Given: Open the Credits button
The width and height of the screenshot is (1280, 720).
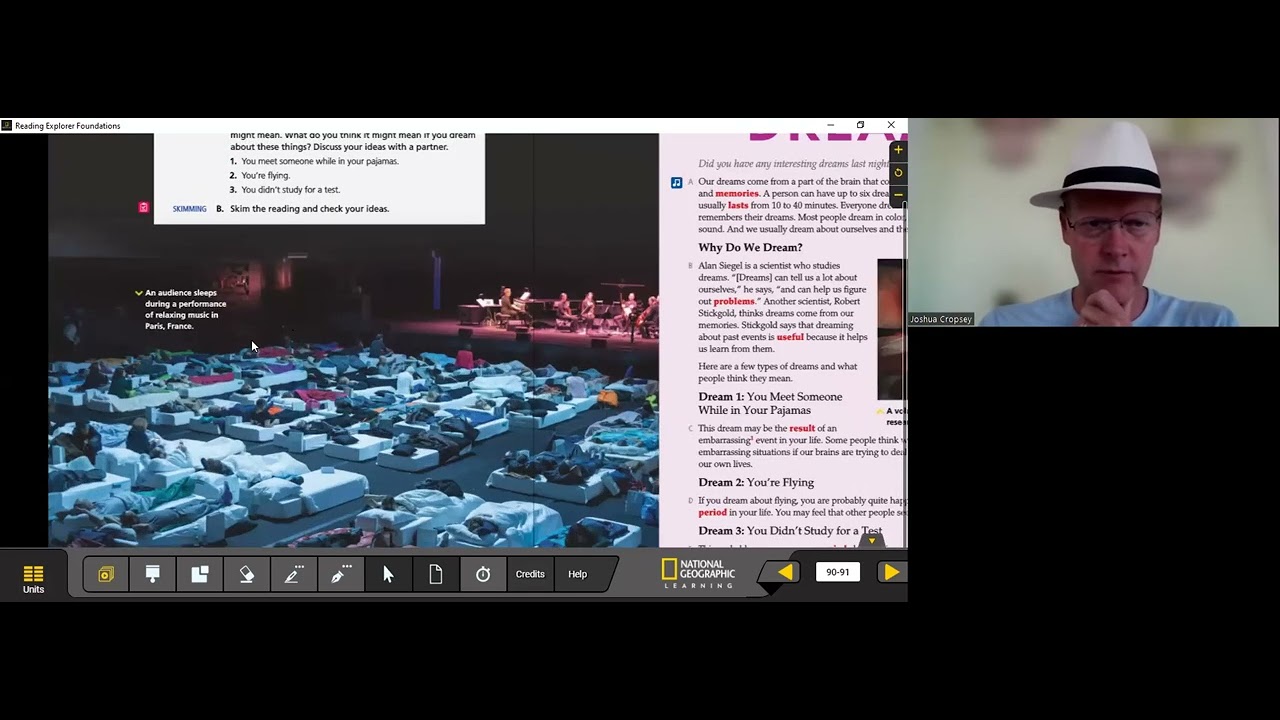Looking at the screenshot, I should click(530, 574).
